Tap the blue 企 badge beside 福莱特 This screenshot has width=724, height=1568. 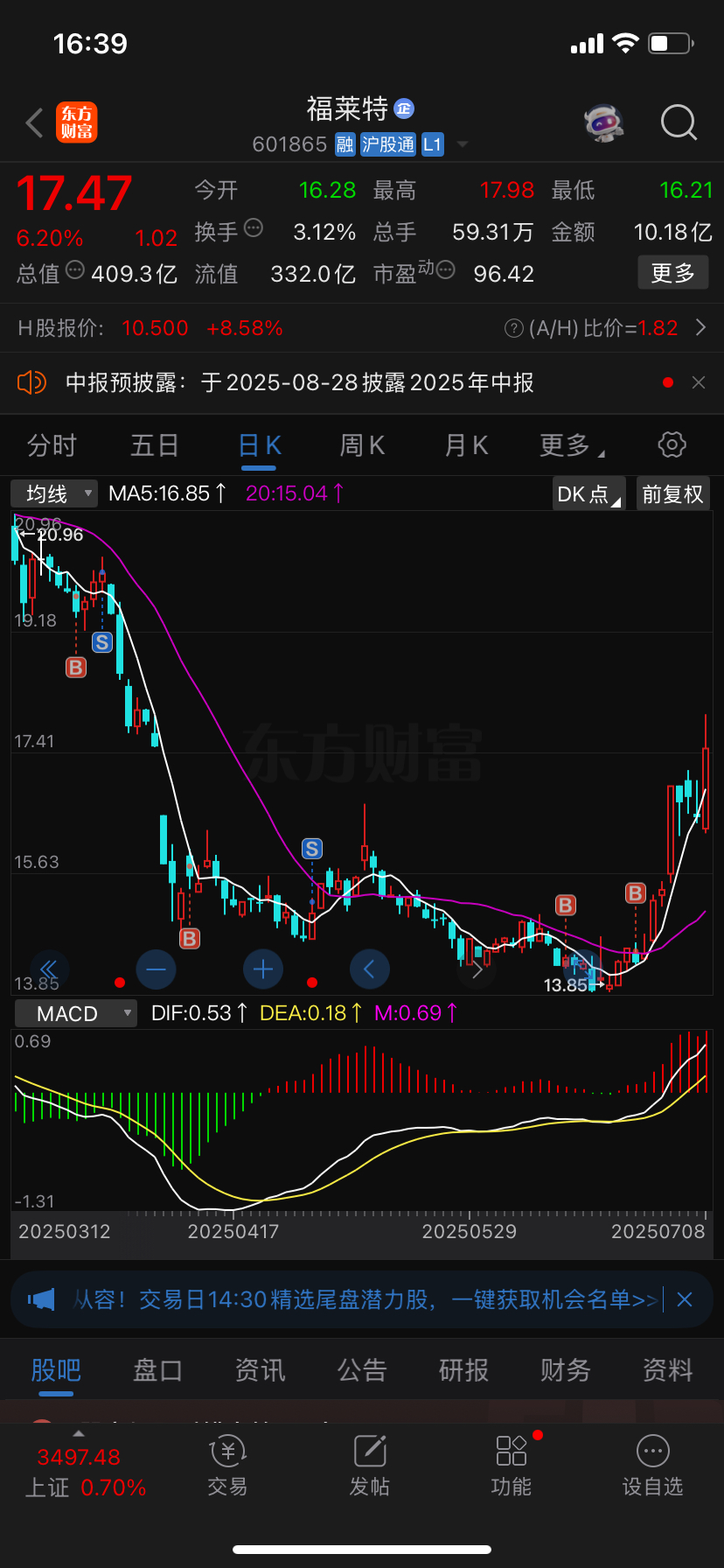(403, 108)
